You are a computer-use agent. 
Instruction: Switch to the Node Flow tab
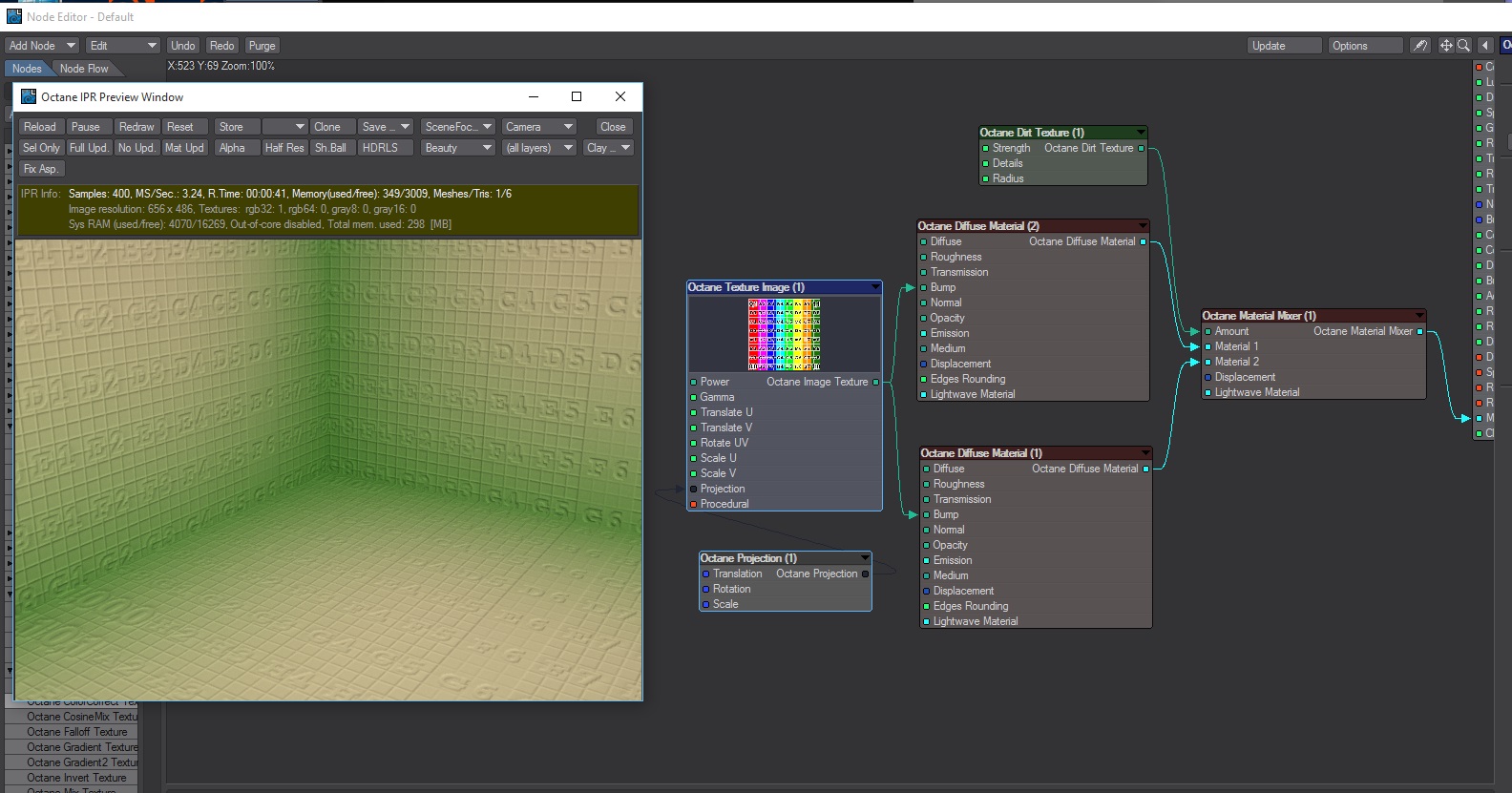point(84,69)
